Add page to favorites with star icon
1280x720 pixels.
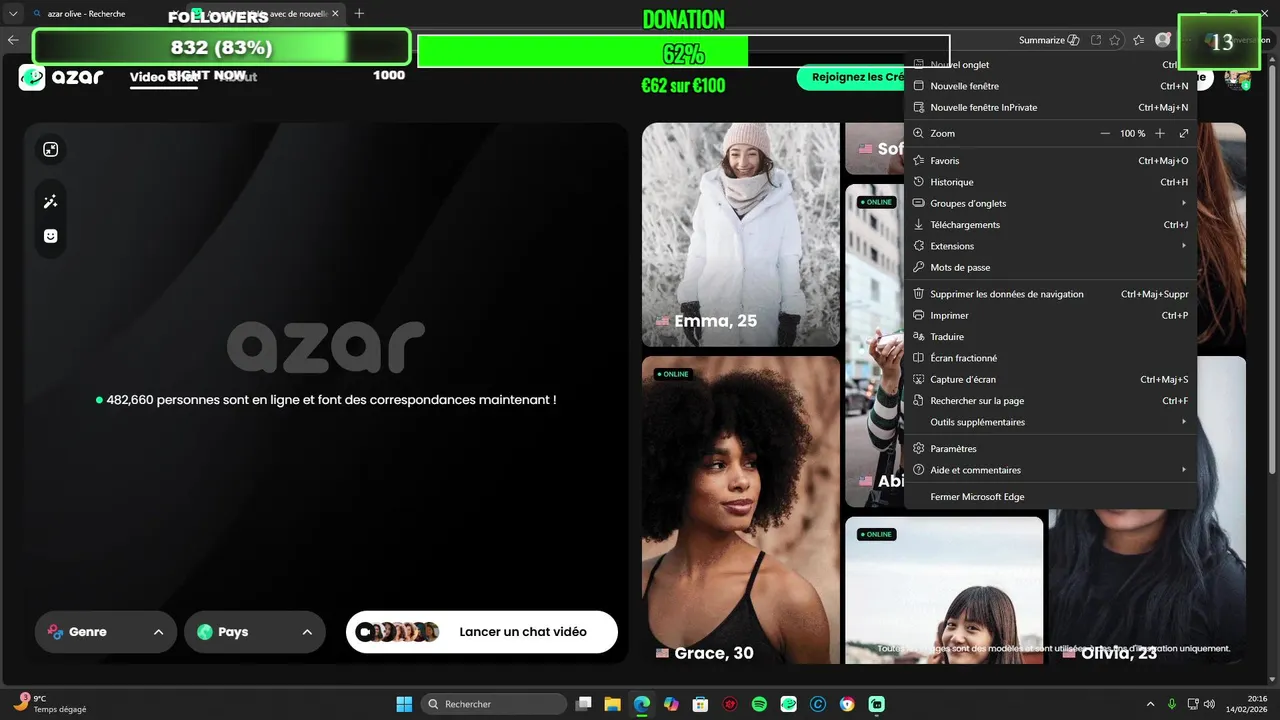[x=1117, y=40]
